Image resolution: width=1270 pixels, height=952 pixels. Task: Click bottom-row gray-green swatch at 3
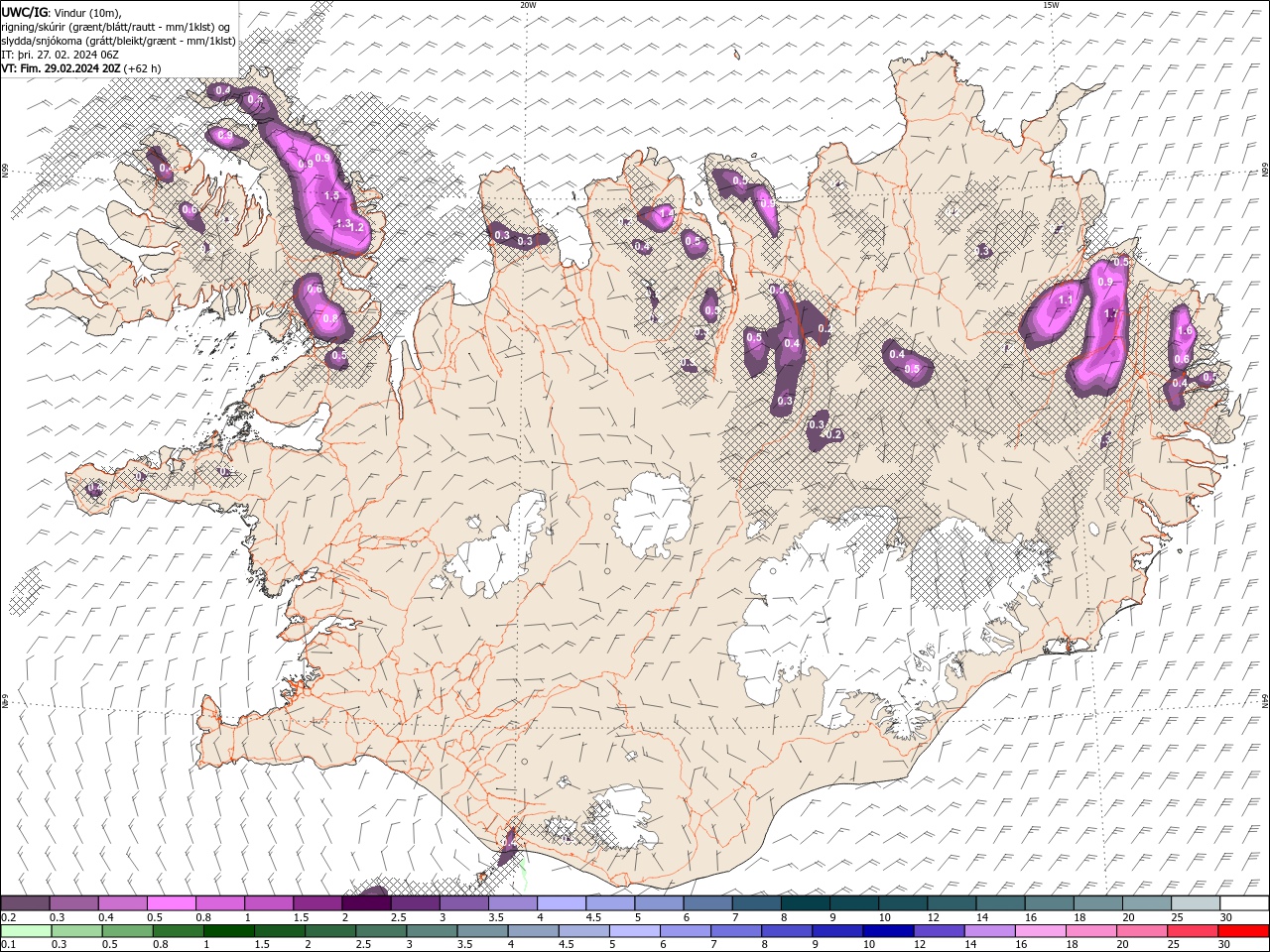pyautogui.click(x=432, y=931)
